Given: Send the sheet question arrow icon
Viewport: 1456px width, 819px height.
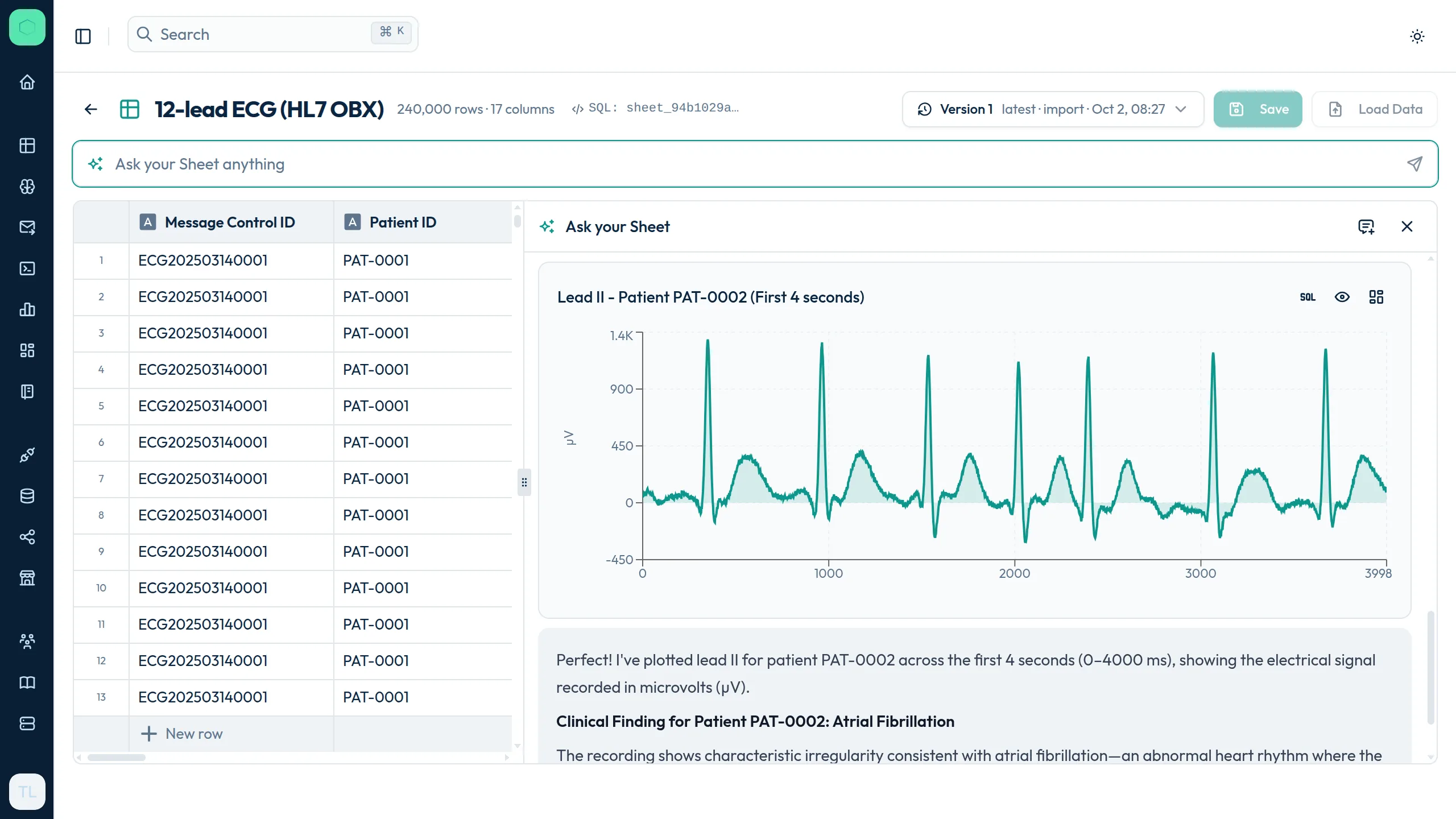Looking at the screenshot, I should click(1414, 164).
